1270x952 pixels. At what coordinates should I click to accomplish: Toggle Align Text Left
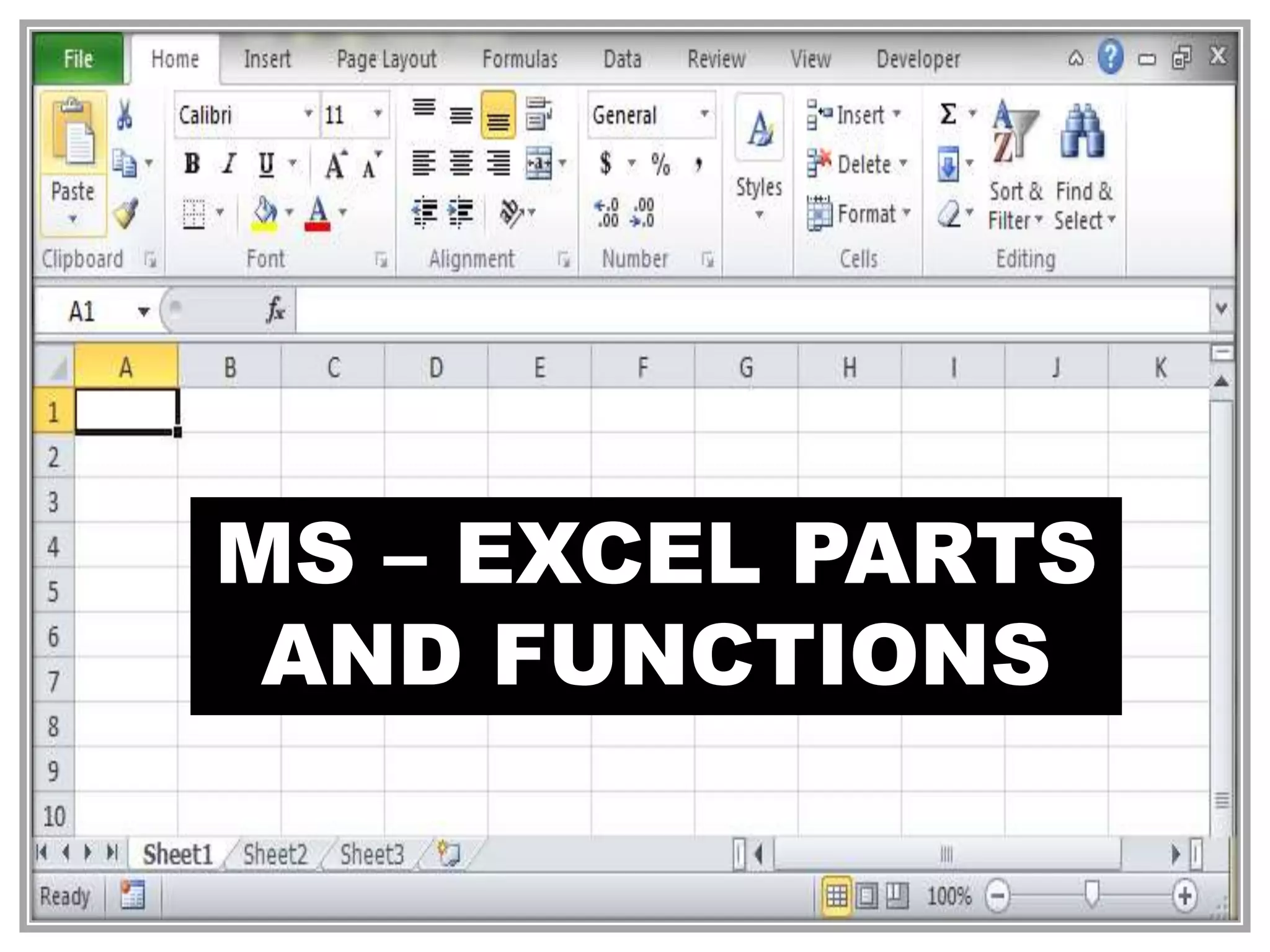[x=425, y=164]
